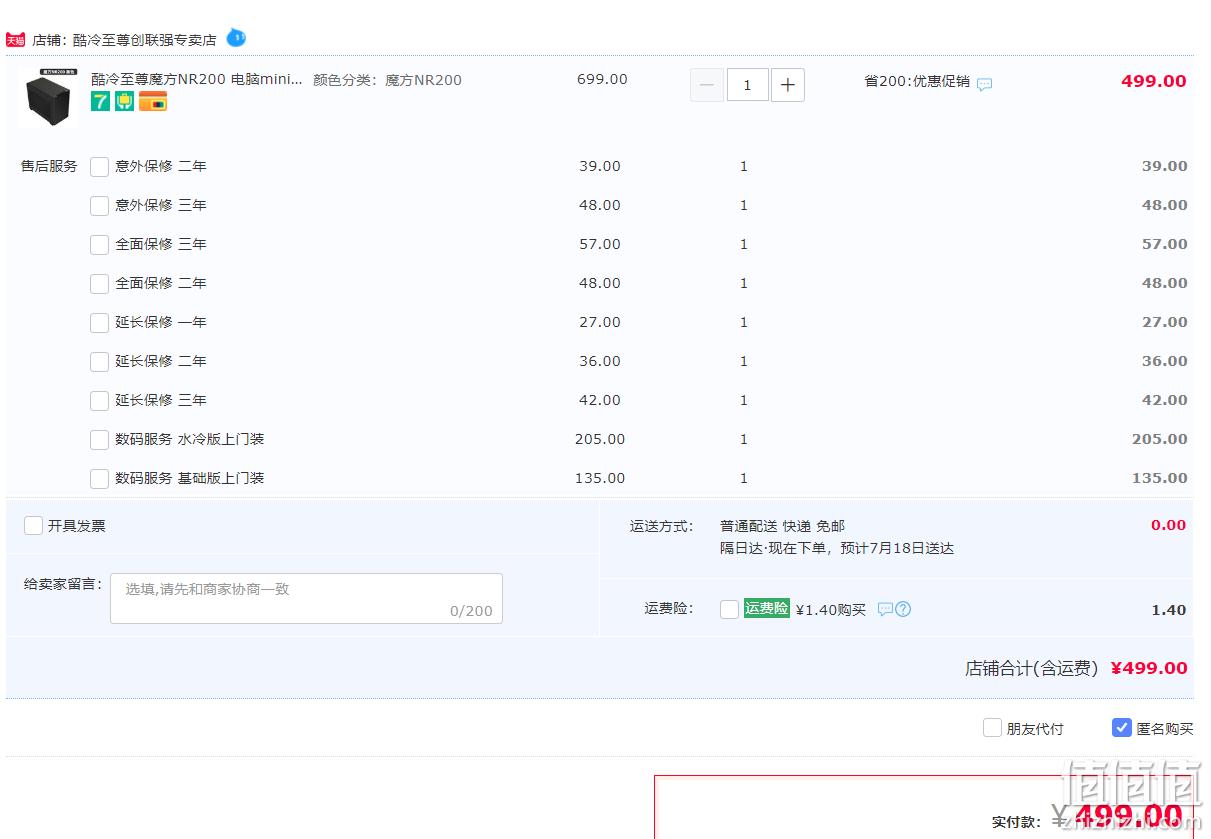This screenshot has height=839, width=1211.
Task: Check 全面保修 三年 service option
Action: coord(99,245)
